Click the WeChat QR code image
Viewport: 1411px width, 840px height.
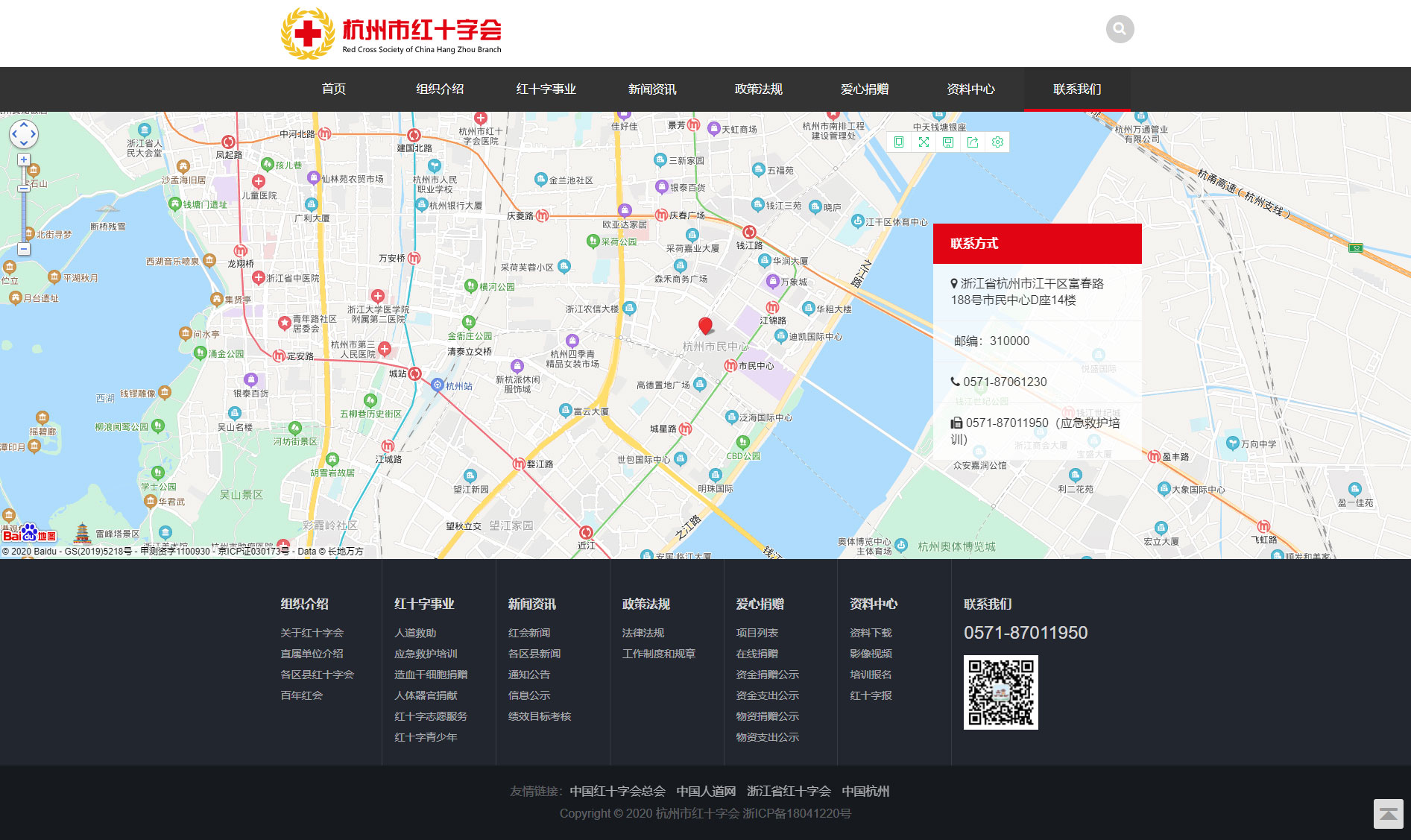(x=1000, y=692)
